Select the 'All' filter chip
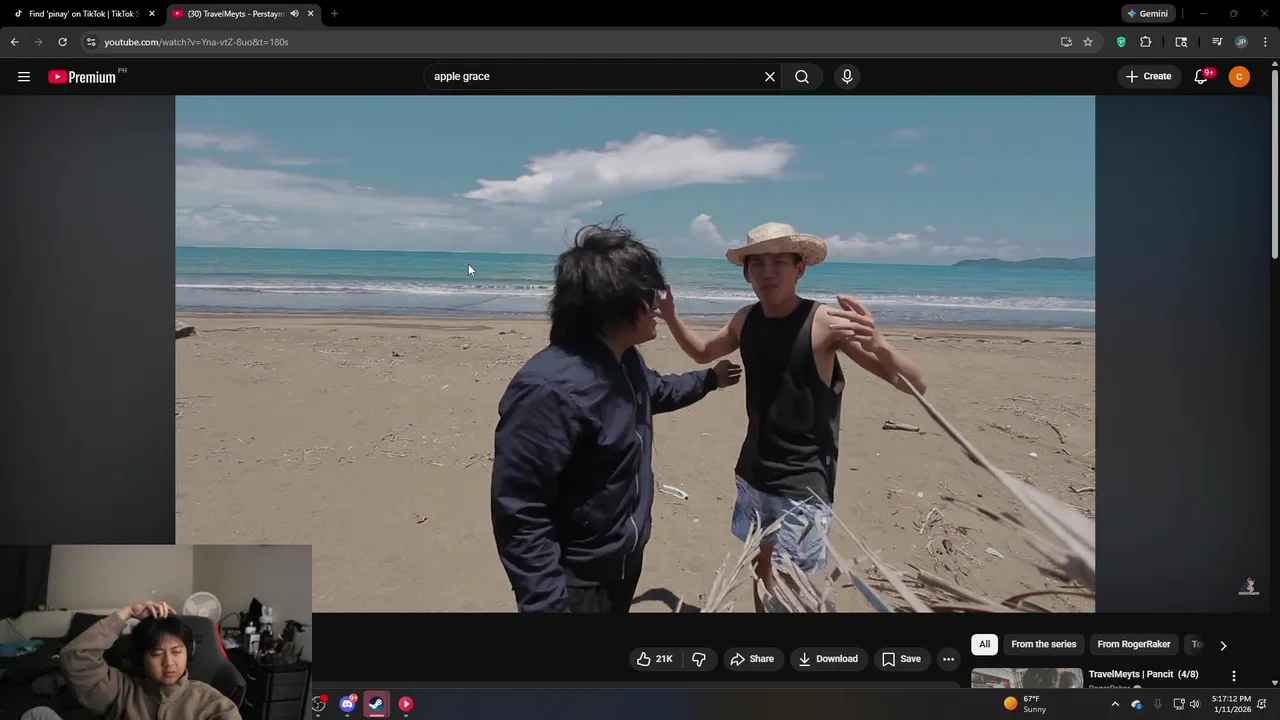This screenshot has height=720, width=1280. pyautogui.click(x=985, y=644)
